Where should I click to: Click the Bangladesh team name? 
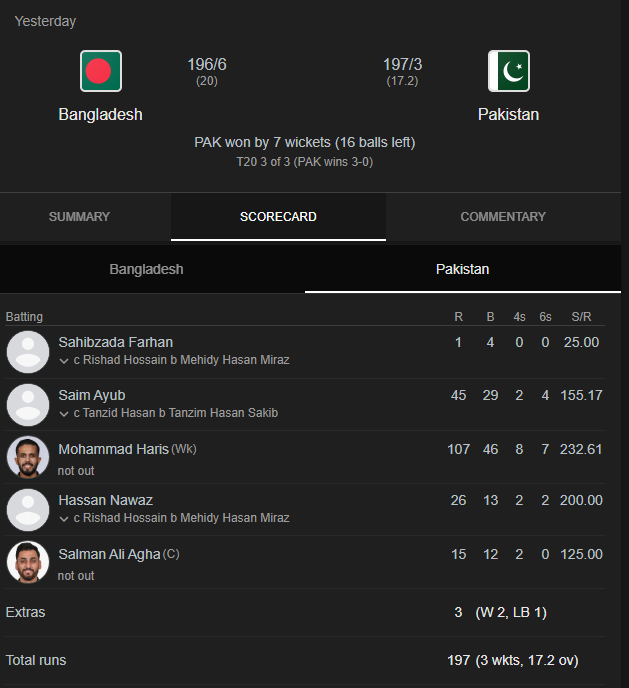click(x=100, y=115)
